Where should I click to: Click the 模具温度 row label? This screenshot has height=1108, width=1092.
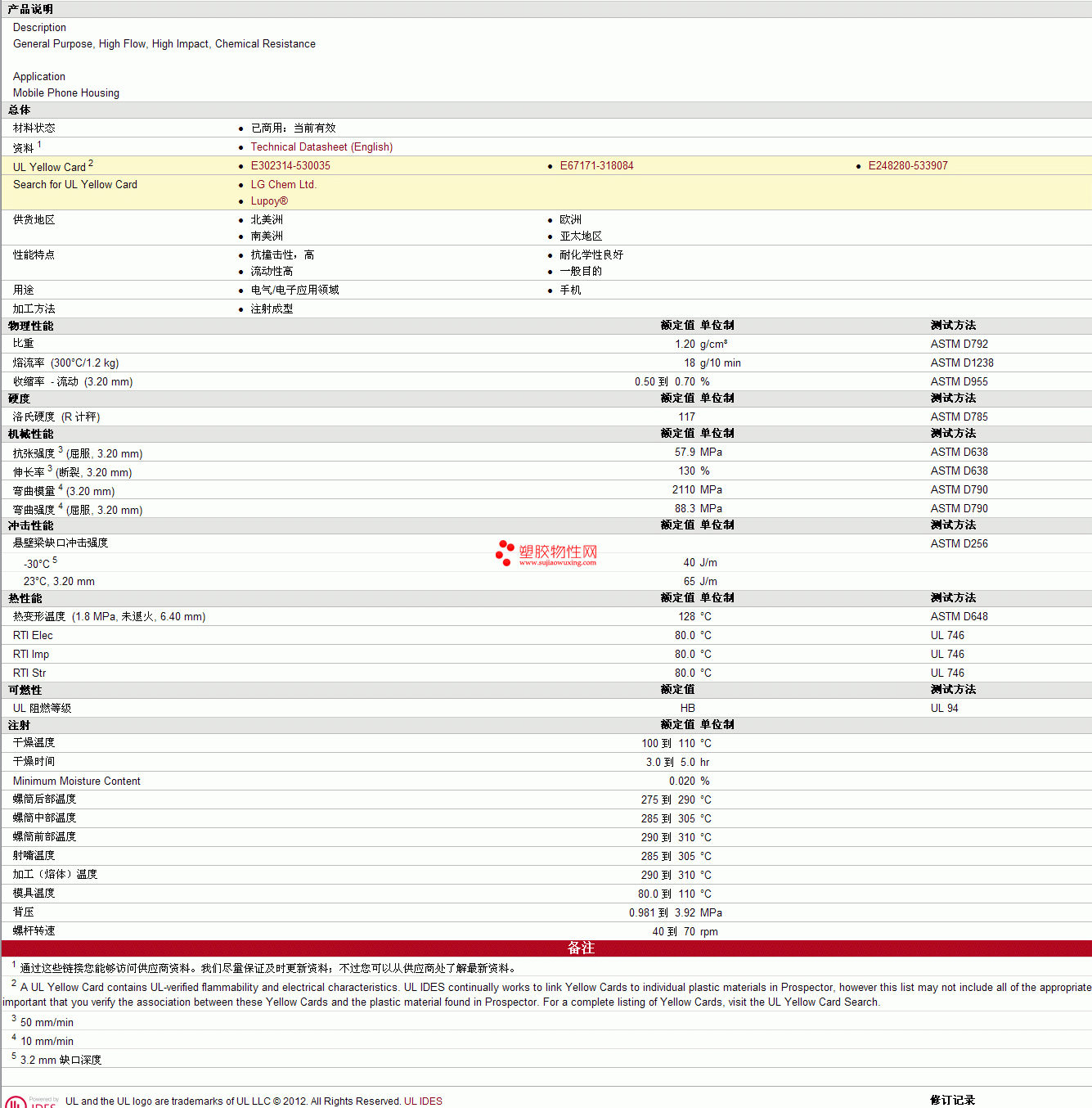pyautogui.click(x=34, y=894)
